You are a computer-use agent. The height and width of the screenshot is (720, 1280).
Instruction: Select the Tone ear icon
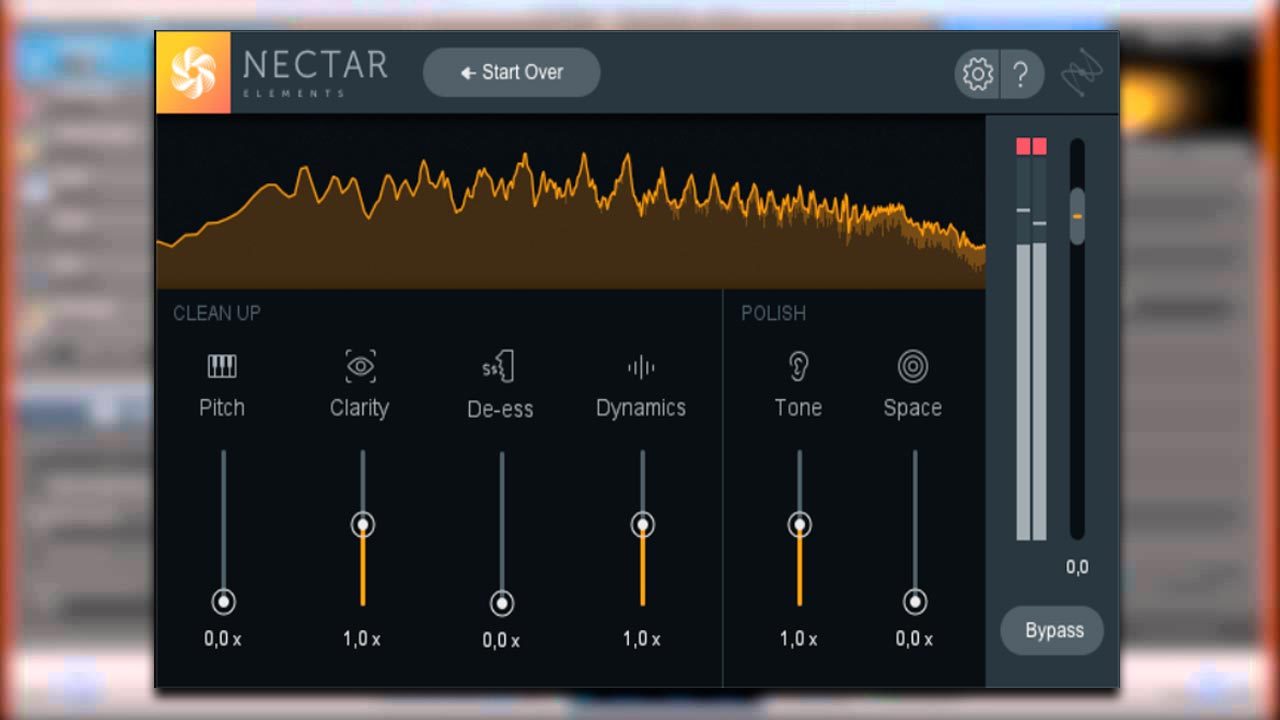tap(798, 367)
